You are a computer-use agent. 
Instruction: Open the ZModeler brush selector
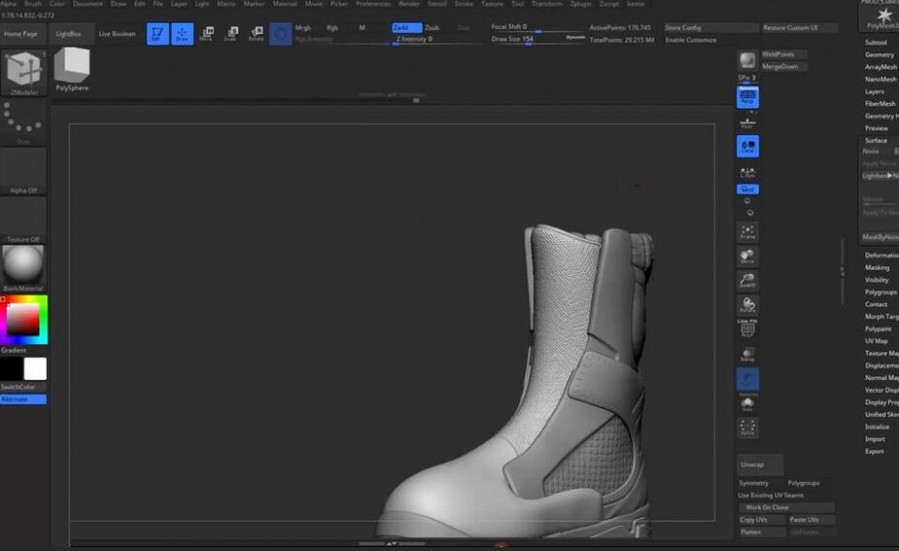pyautogui.click(x=24, y=72)
